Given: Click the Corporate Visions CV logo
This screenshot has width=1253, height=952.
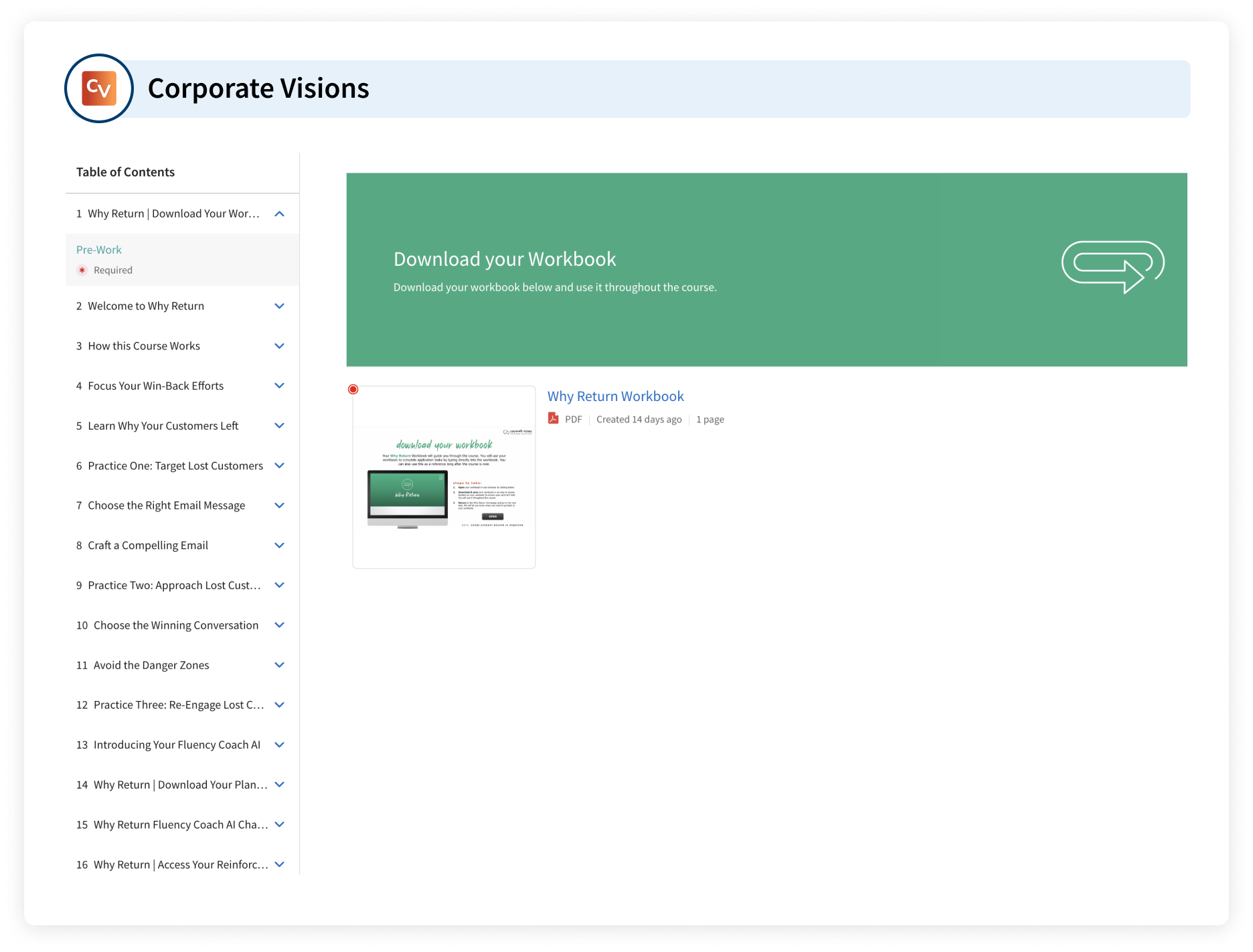Looking at the screenshot, I should point(99,88).
